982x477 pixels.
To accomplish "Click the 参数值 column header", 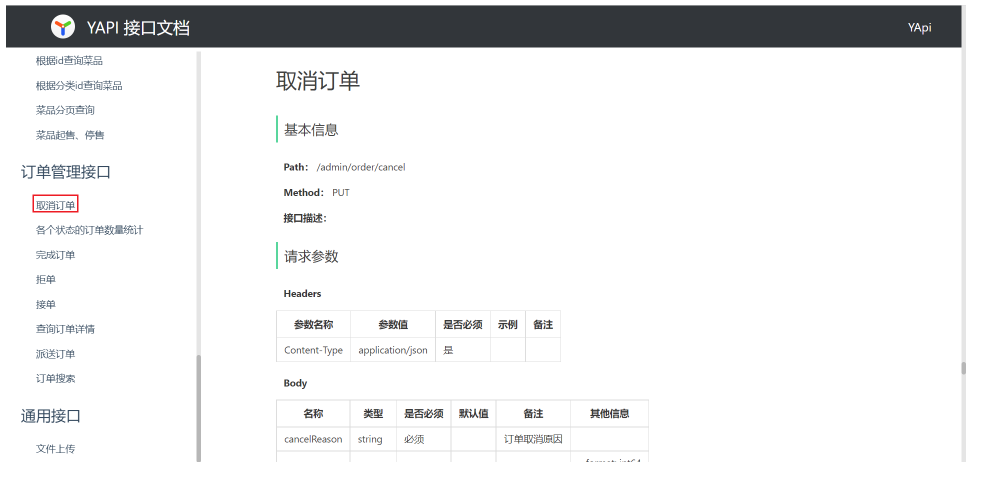I will point(393,325).
